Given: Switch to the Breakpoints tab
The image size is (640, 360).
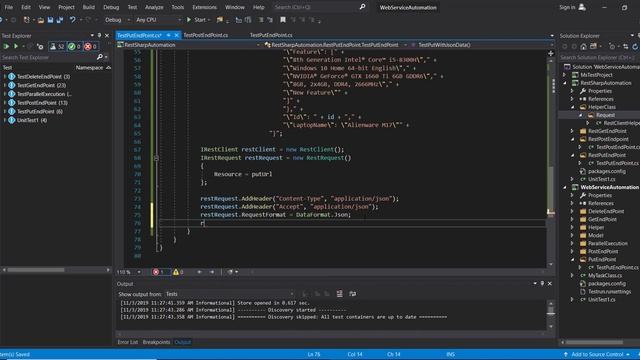Looking at the screenshot, I should click(x=156, y=342).
